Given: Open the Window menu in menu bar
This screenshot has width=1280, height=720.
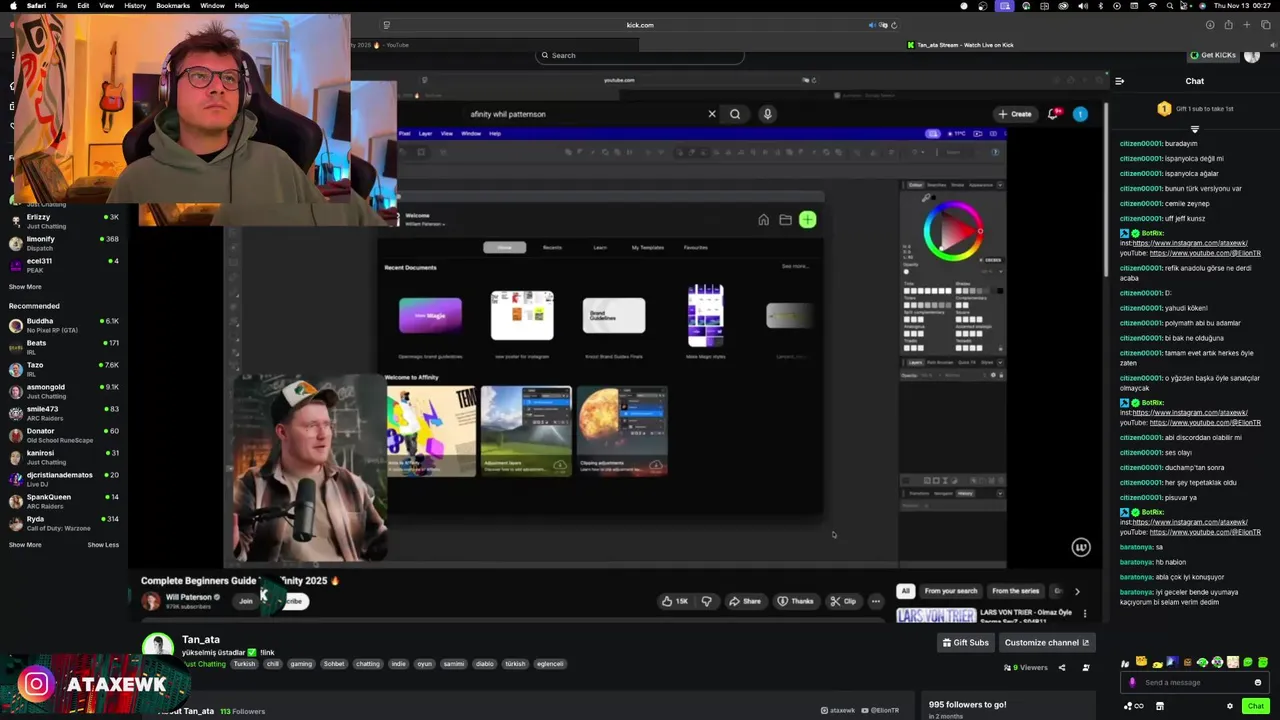Looking at the screenshot, I should click(x=212, y=5).
